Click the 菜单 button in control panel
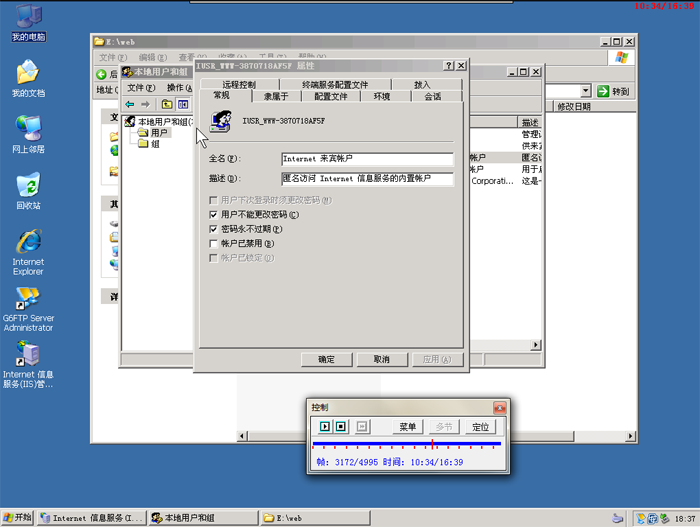The width and height of the screenshot is (700, 527). tap(408, 427)
